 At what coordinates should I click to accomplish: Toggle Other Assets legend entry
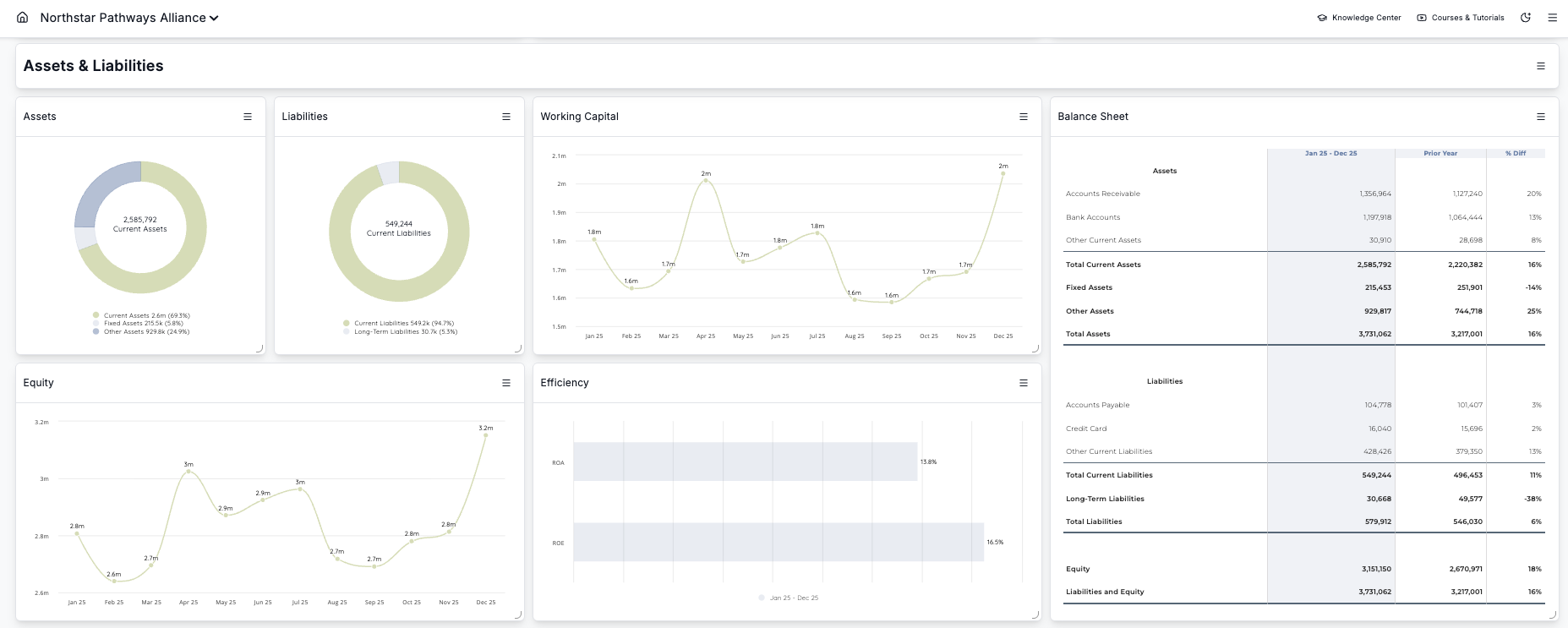(141, 332)
